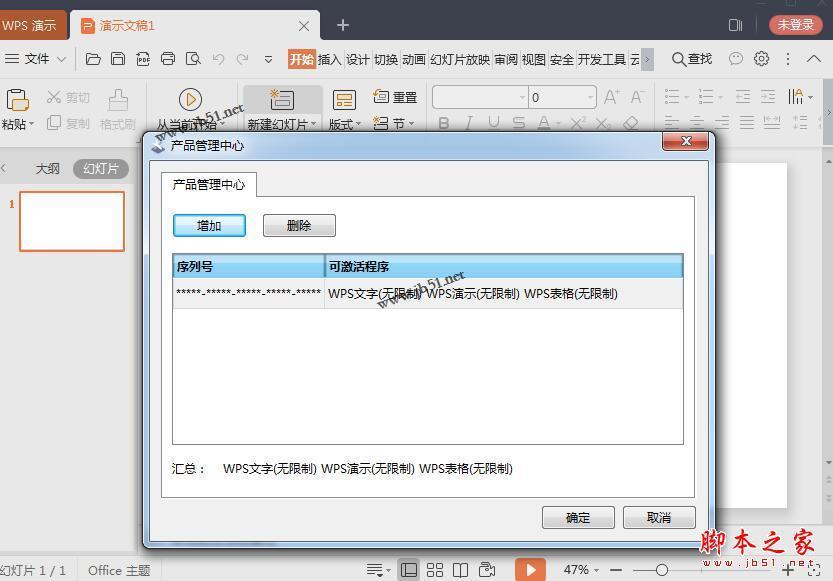Click the Copy (复制) button
Image resolution: width=833 pixels, height=581 pixels.
pos(67,123)
